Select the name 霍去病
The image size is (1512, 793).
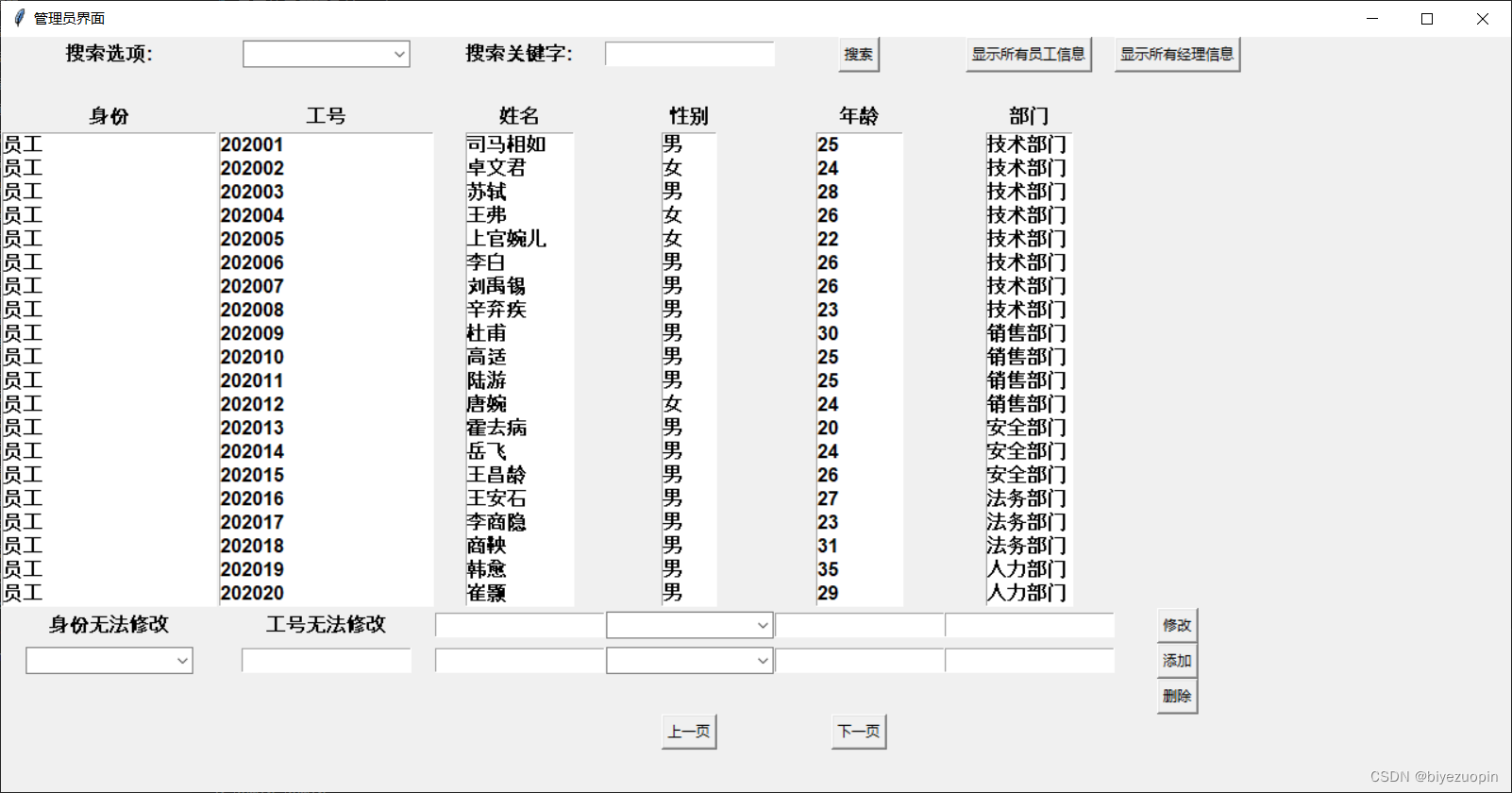tap(496, 428)
